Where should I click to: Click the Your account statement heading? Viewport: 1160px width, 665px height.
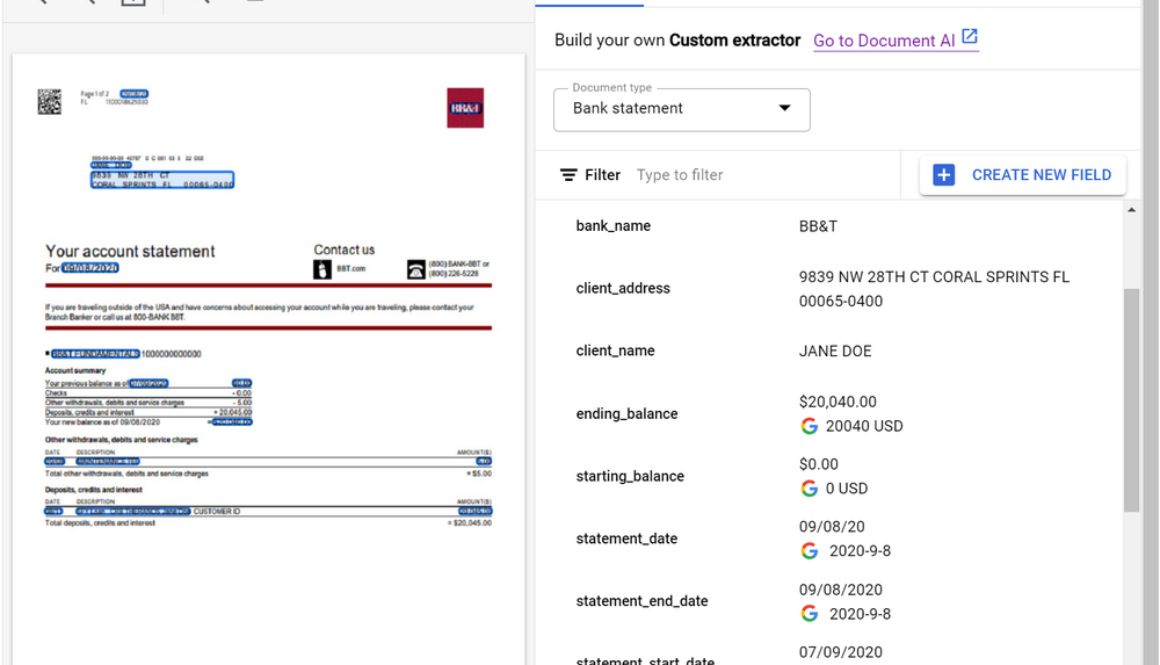130,252
